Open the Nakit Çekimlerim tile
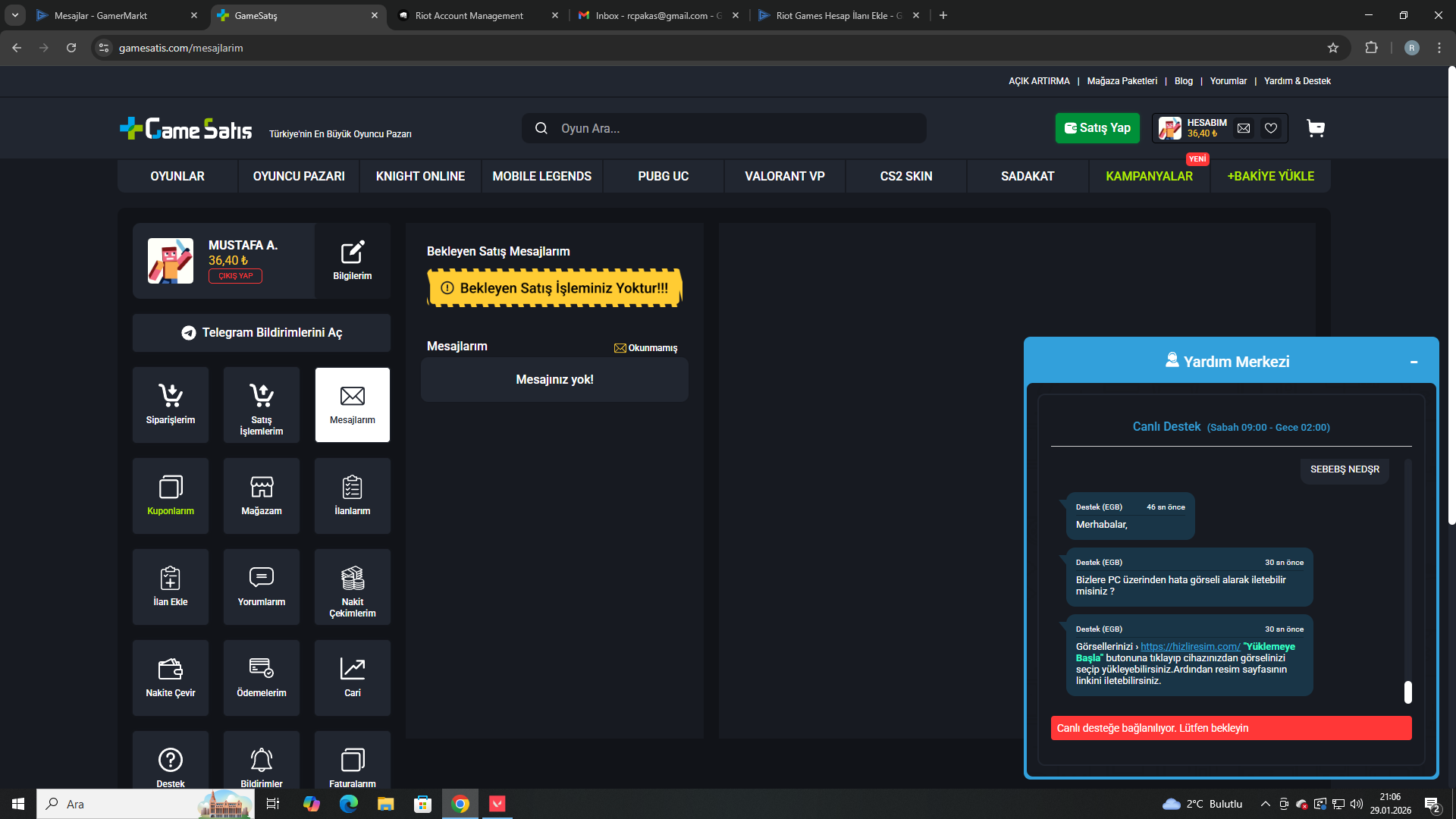1456x819 pixels. coord(353,587)
